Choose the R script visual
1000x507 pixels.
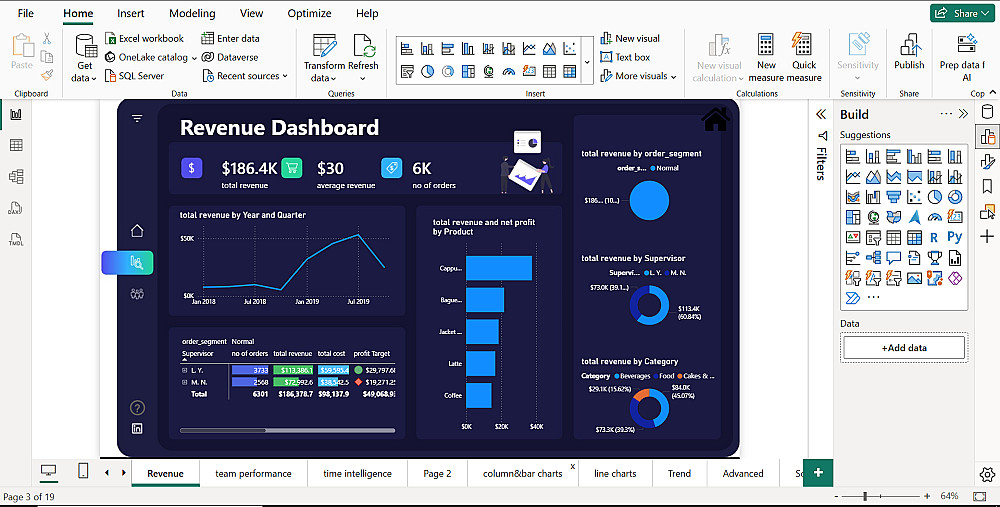(x=934, y=237)
